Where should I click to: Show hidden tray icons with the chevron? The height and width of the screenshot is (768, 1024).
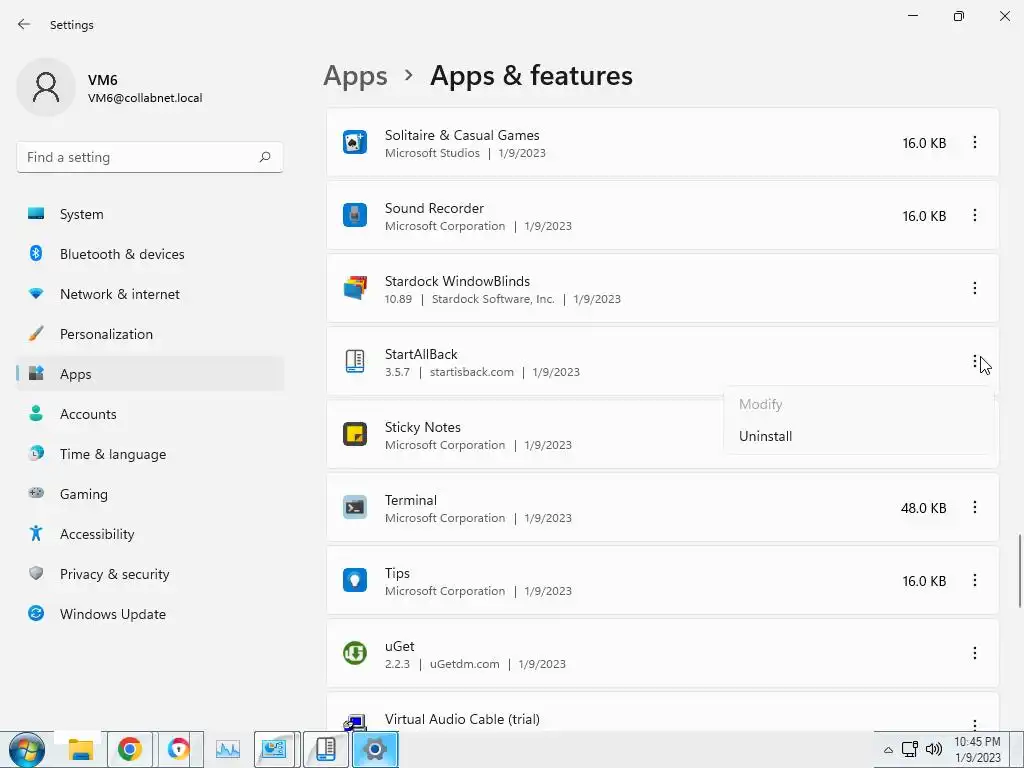click(x=888, y=750)
